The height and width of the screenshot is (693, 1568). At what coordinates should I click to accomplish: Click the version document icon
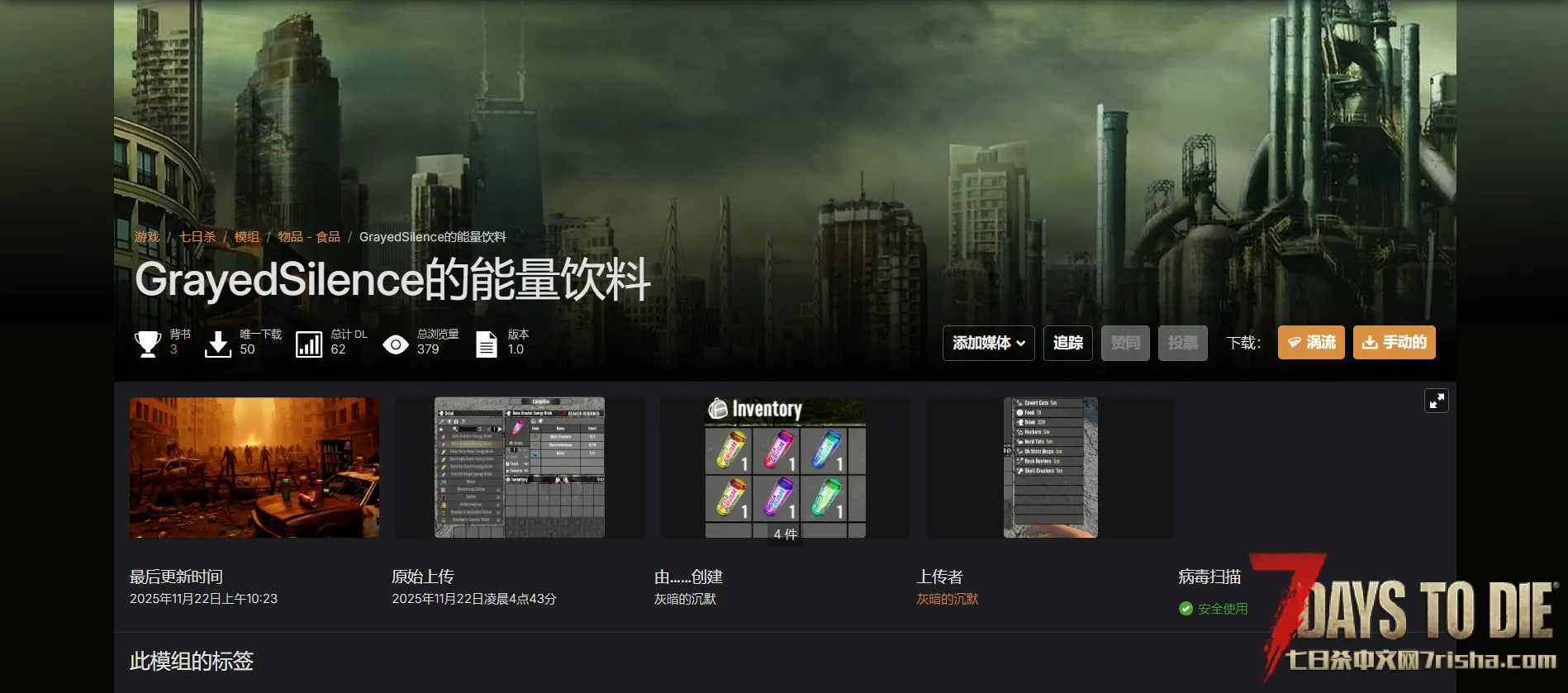click(487, 344)
